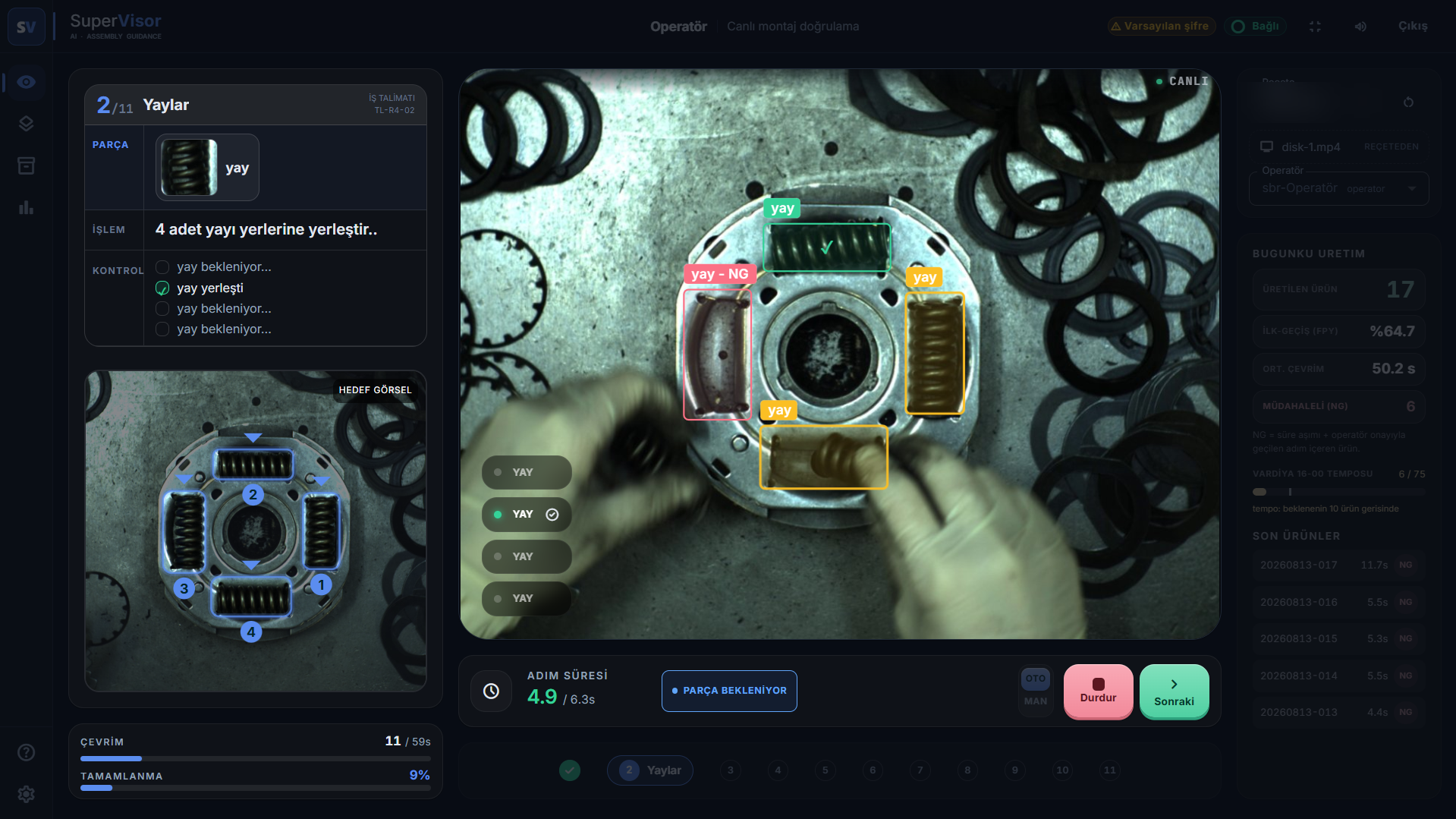Click the Durdur stop button

tap(1098, 691)
